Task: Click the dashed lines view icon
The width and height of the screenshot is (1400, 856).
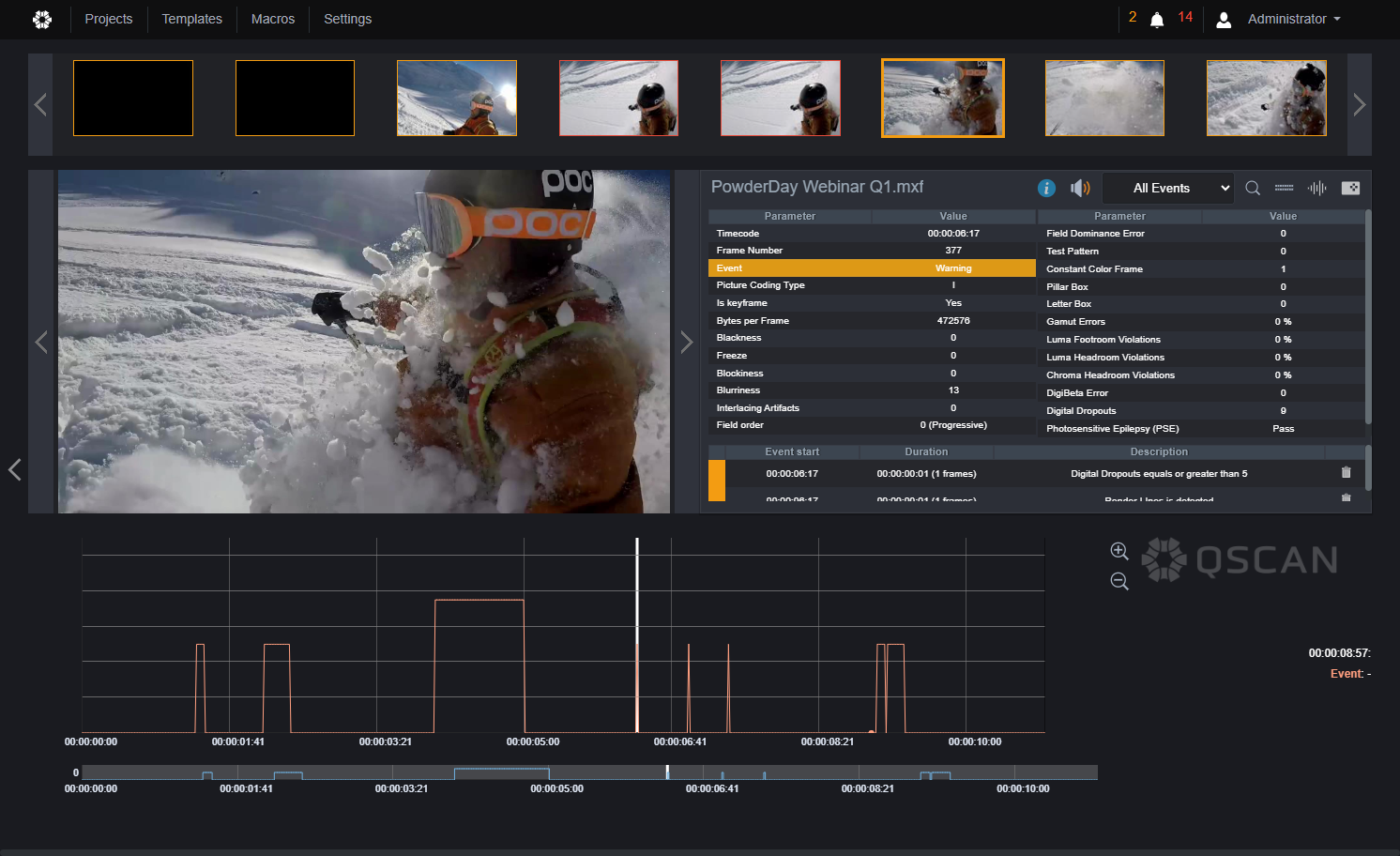Action: click(x=1285, y=188)
